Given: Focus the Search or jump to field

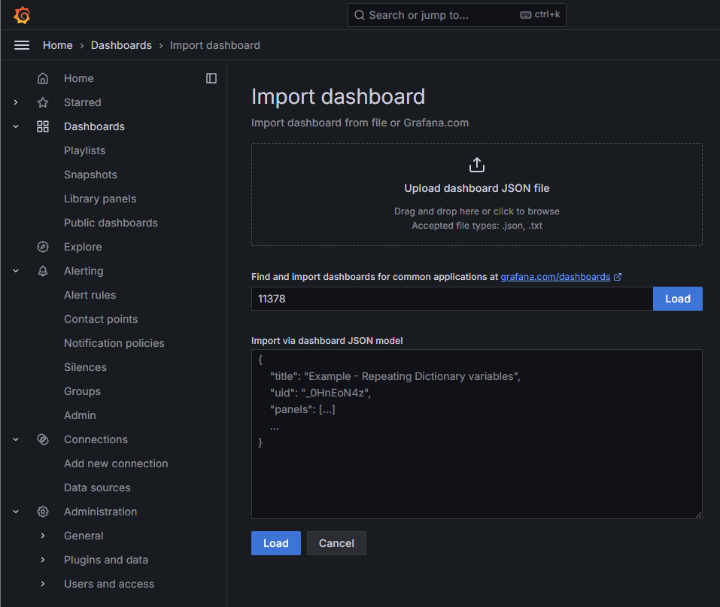Looking at the screenshot, I should (x=457, y=15).
